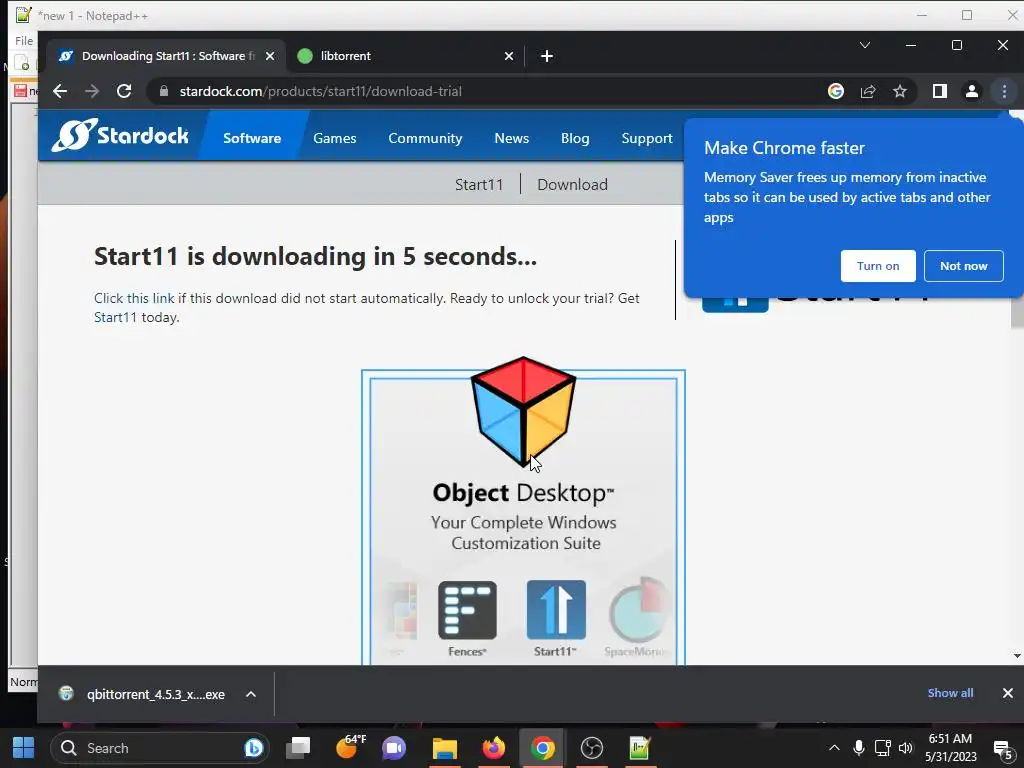1024x768 pixels.
Task: Click Start11 breadcrumb link
Action: tap(479, 185)
